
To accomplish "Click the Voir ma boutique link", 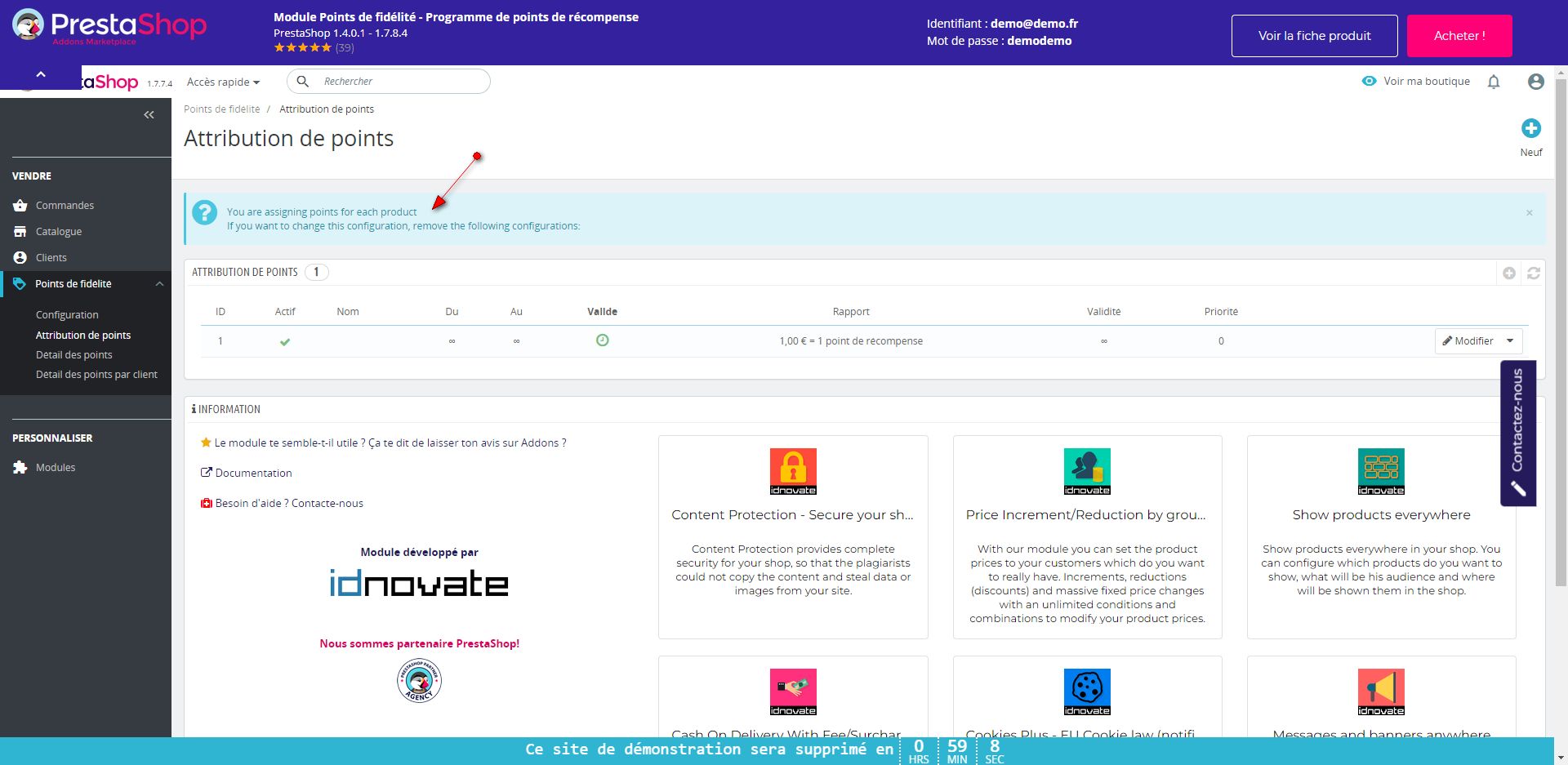I will coord(1427,82).
